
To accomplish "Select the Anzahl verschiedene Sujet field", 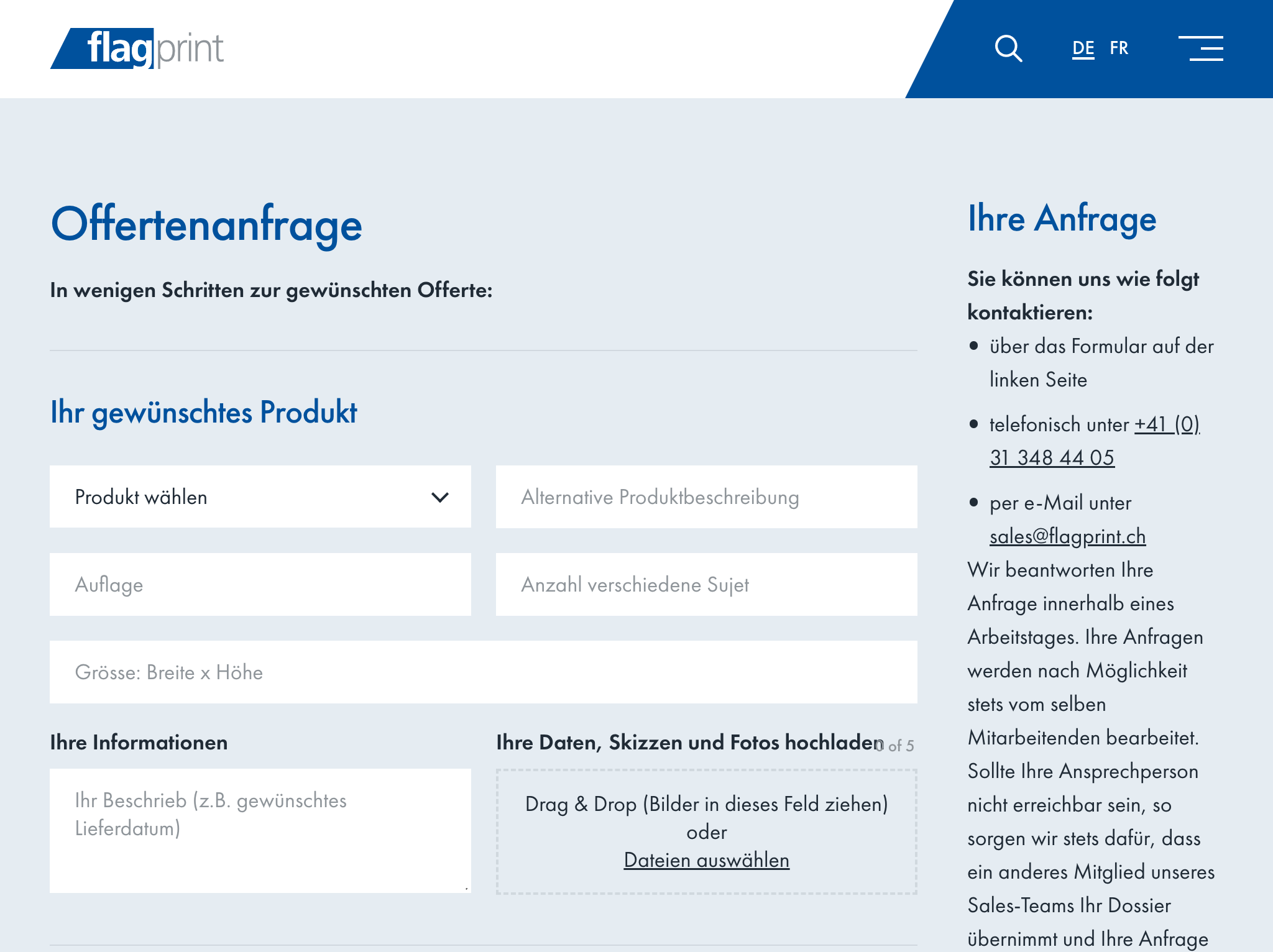I will [706, 585].
